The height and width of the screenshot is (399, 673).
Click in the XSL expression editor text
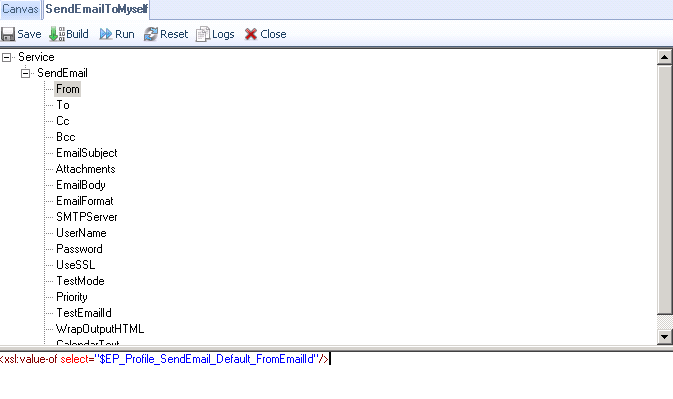(x=164, y=359)
